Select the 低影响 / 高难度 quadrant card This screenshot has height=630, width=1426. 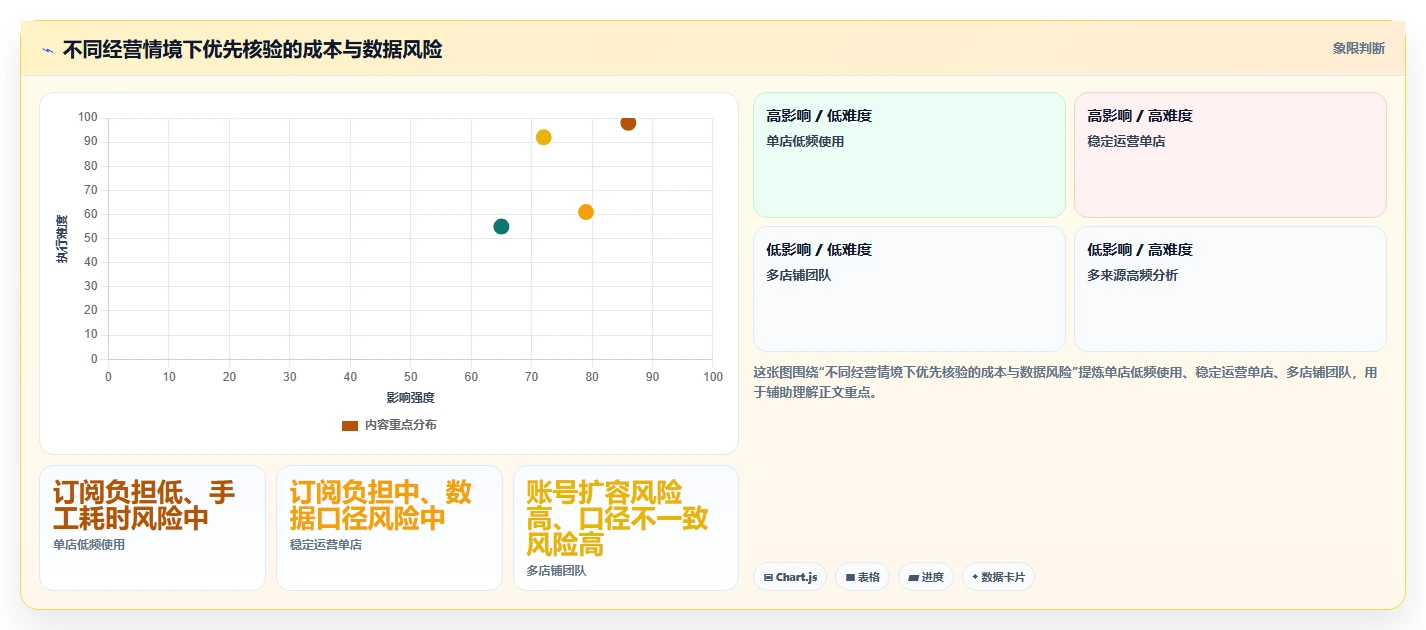(x=1230, y=289)
